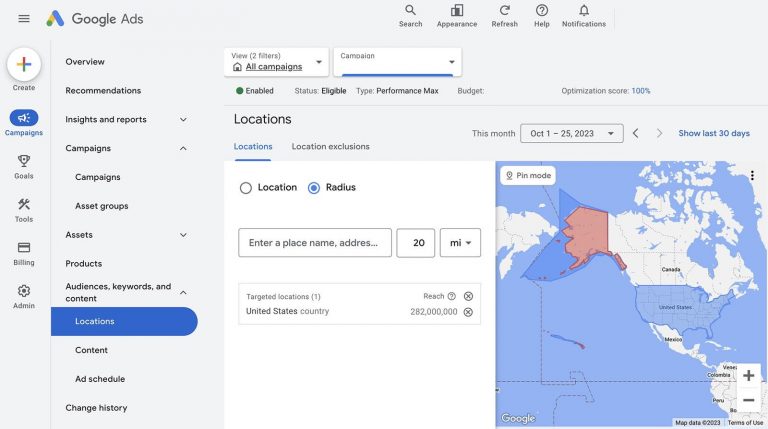
Task: Go to previous date range
Action: pos(636,133)
